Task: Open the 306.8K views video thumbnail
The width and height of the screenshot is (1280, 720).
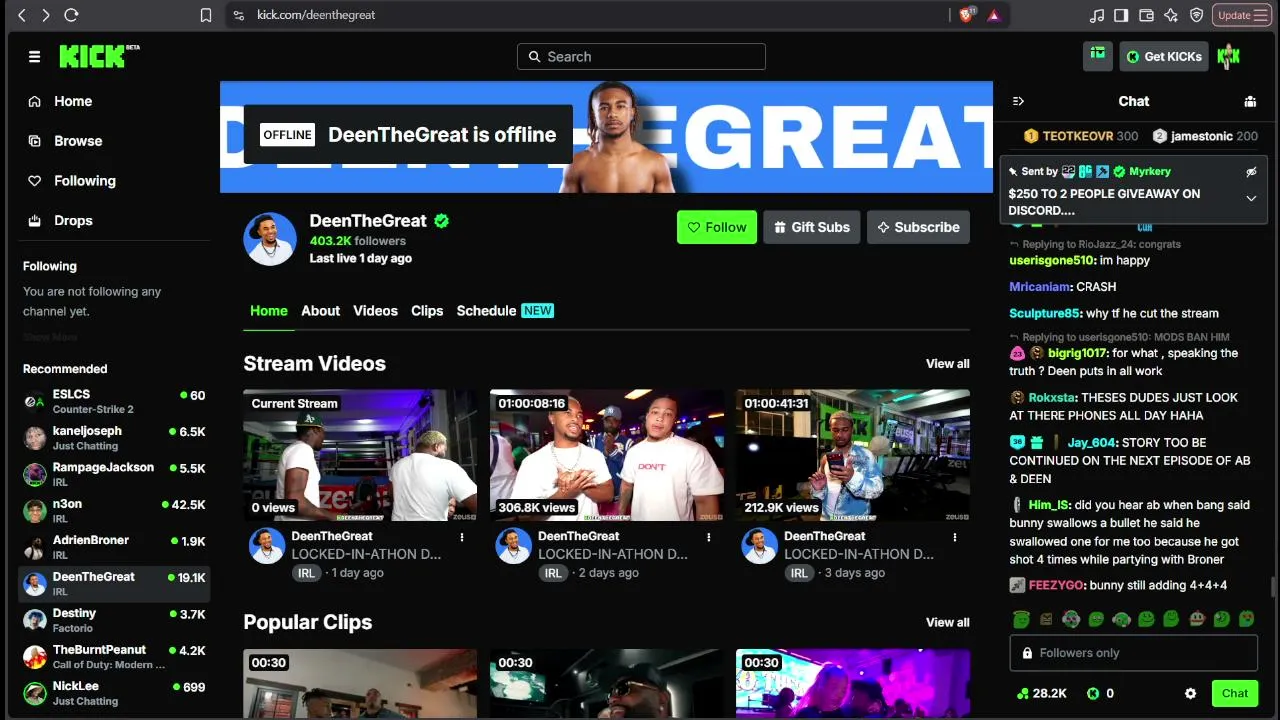Action: [x=607, y=455]
